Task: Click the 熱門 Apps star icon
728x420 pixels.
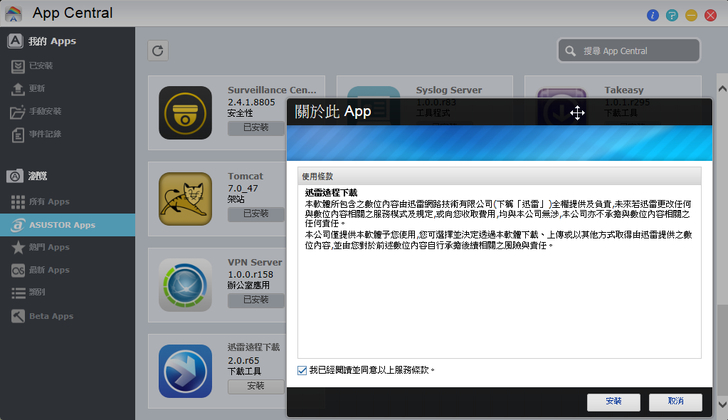Action: tap(18, 247)
